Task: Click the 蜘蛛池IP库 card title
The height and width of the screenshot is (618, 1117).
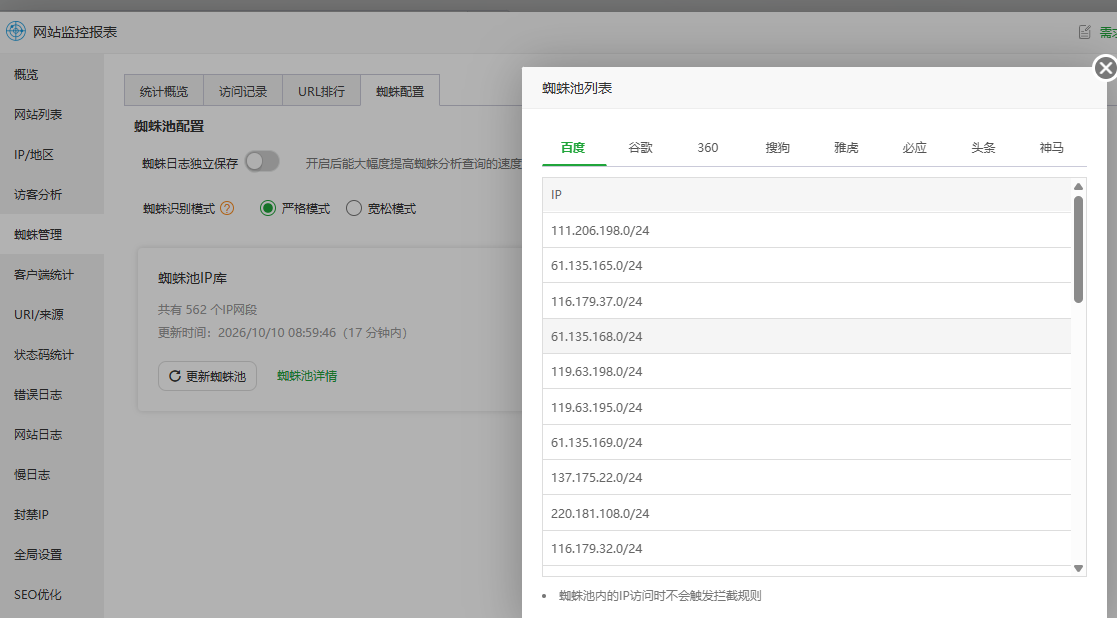Action: pos(192,278)
